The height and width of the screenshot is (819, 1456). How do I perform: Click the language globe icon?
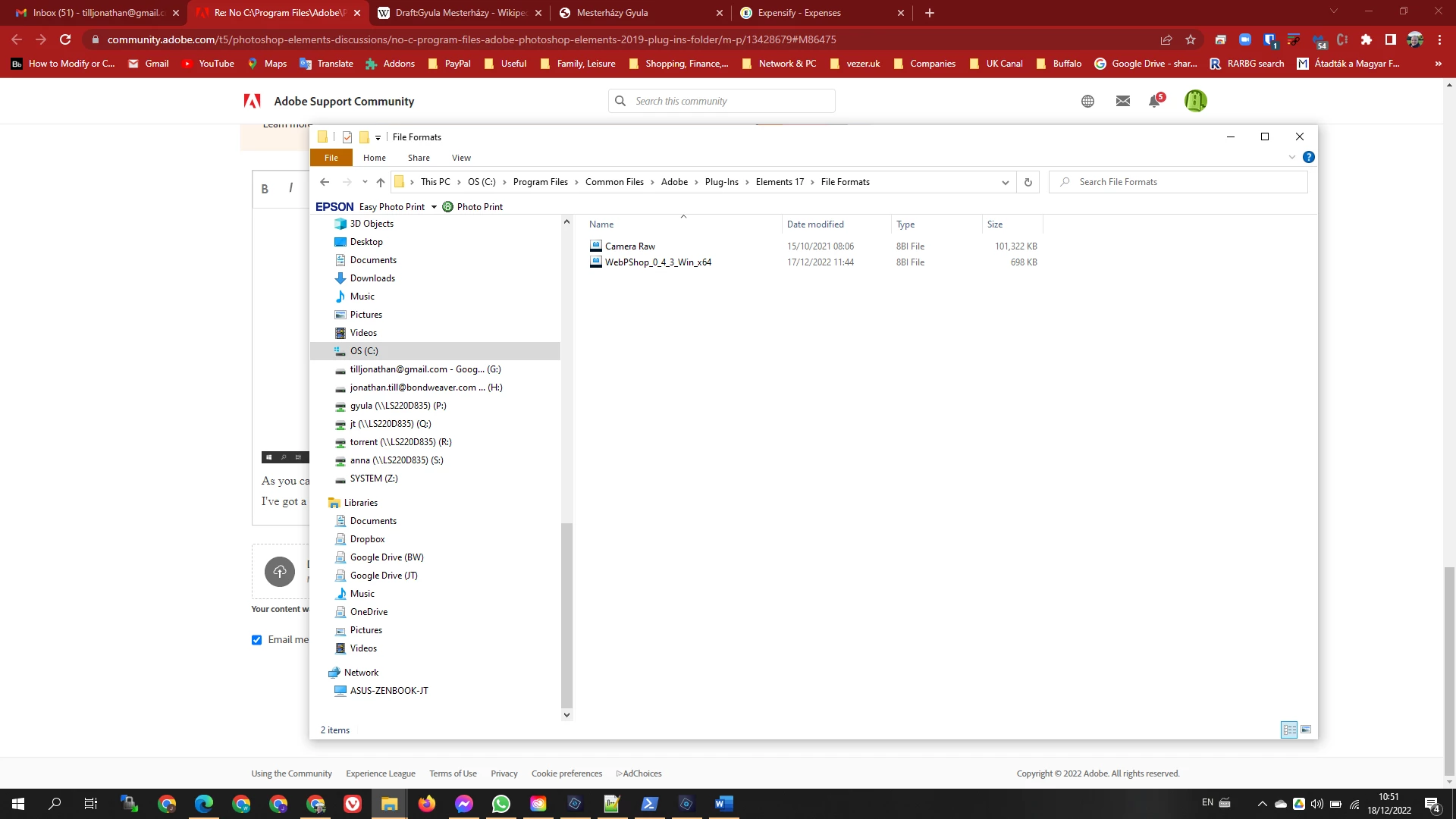[x=1087, y=101]
